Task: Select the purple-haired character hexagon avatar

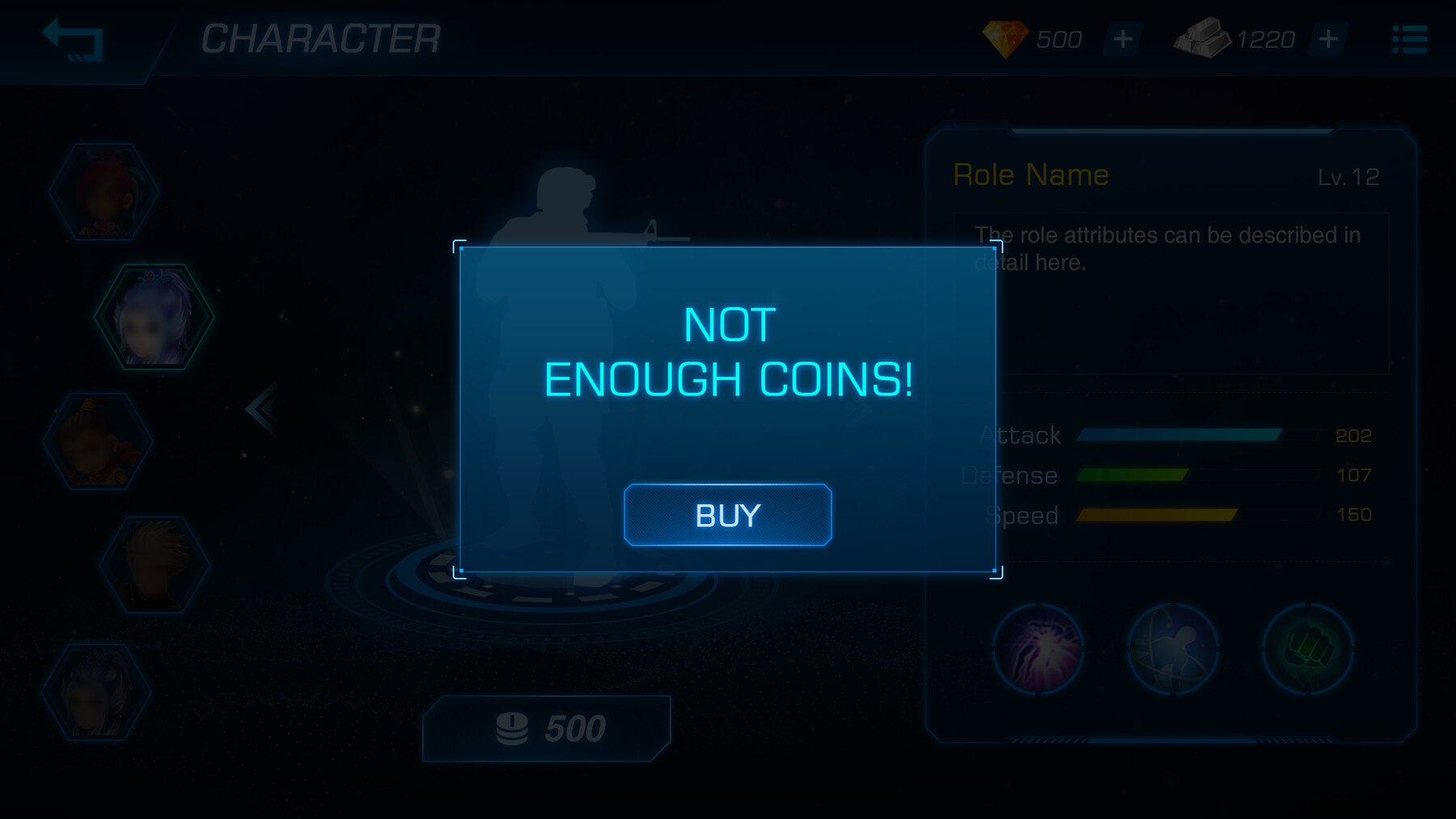Action: [154, 317]
